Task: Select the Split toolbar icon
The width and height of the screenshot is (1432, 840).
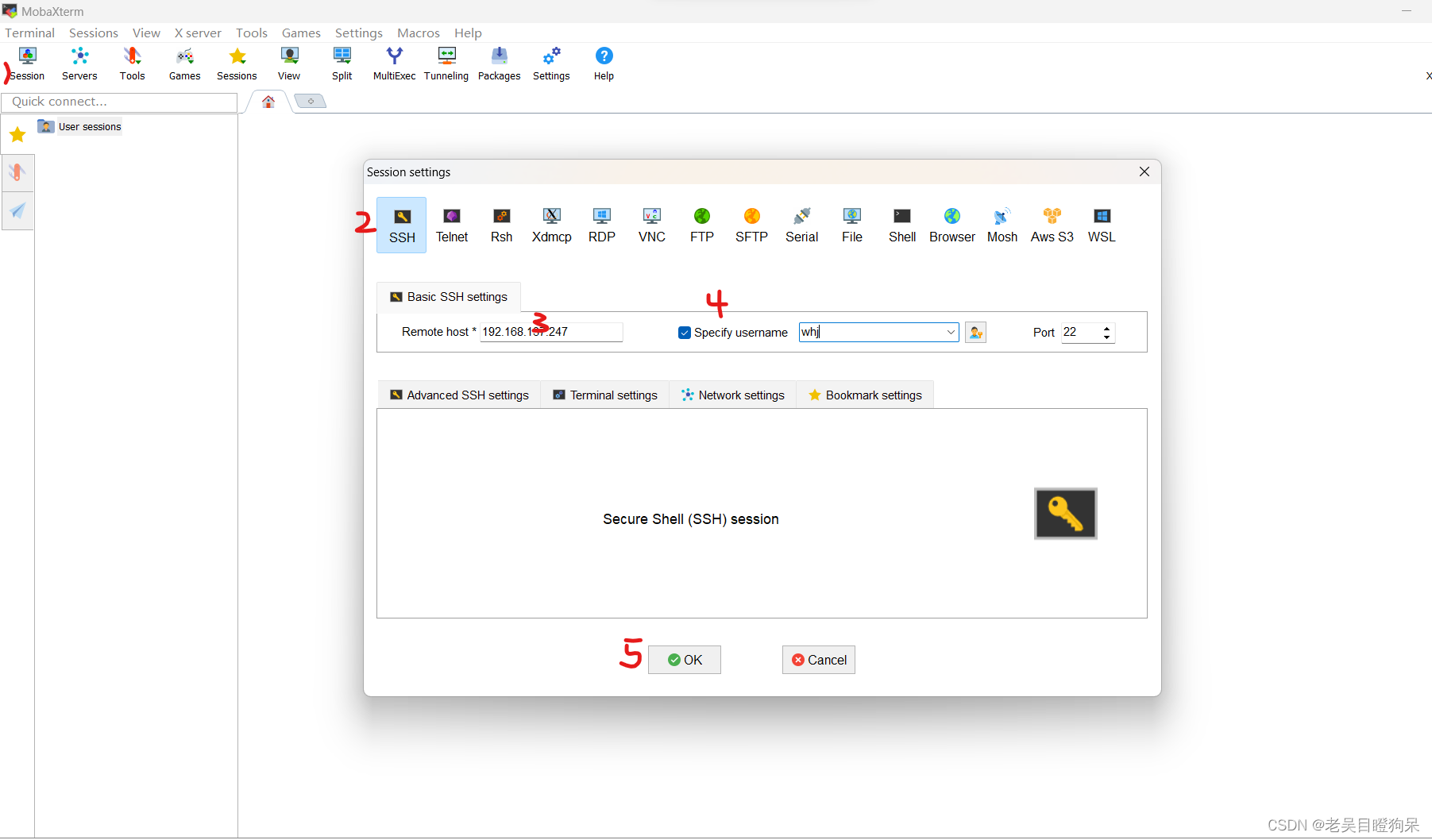Action: pyautogui.click(x=342, y=64)
